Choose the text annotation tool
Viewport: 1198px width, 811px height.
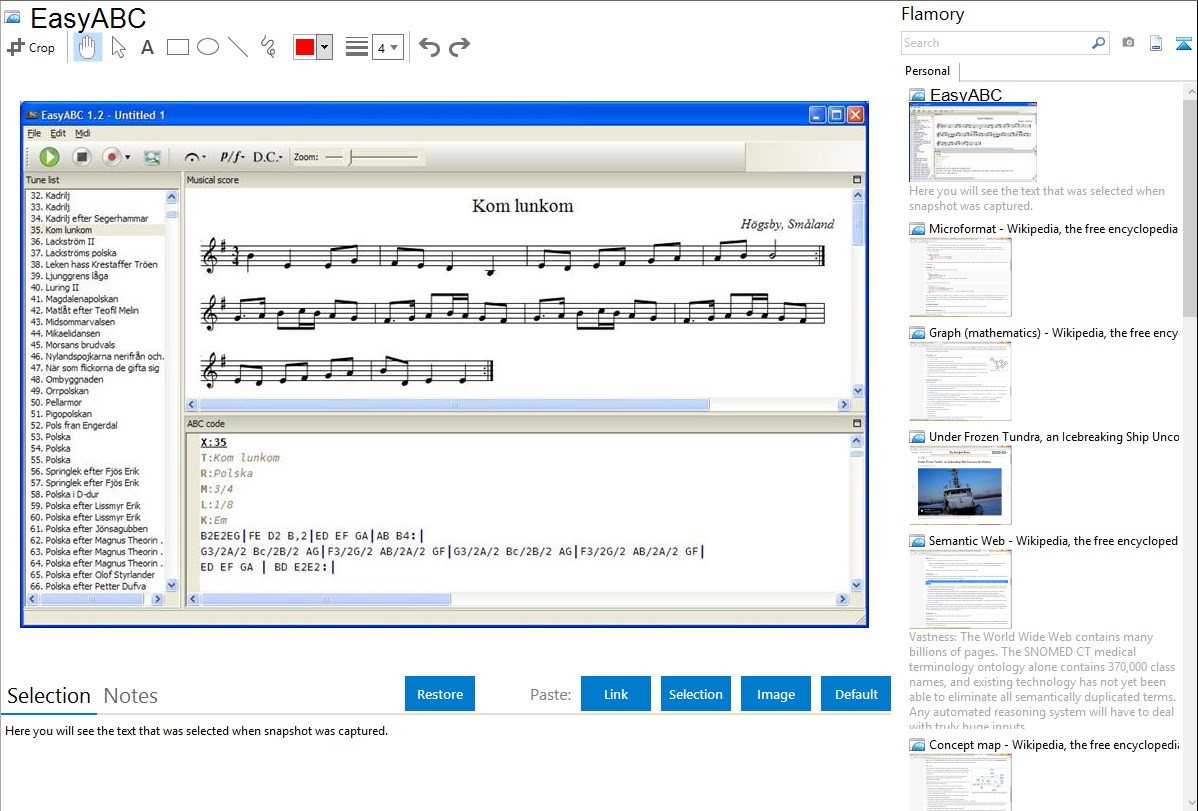tap(147, 47)
